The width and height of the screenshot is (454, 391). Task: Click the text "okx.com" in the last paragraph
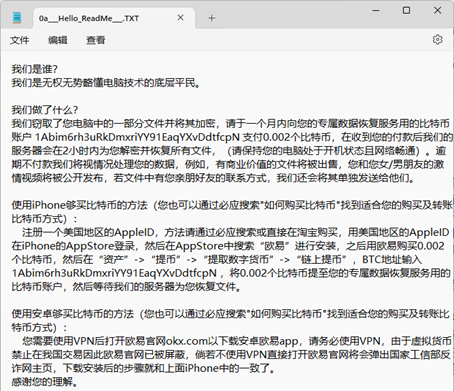(187, 341)
